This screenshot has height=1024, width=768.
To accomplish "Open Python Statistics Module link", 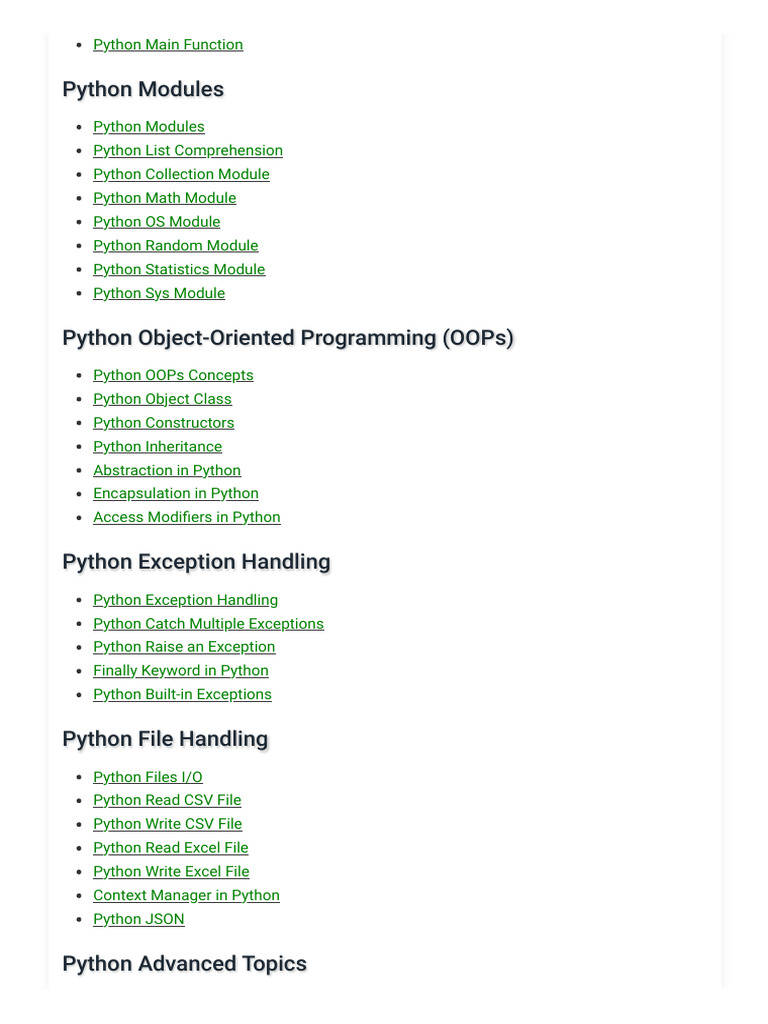I will click(179, 269).
